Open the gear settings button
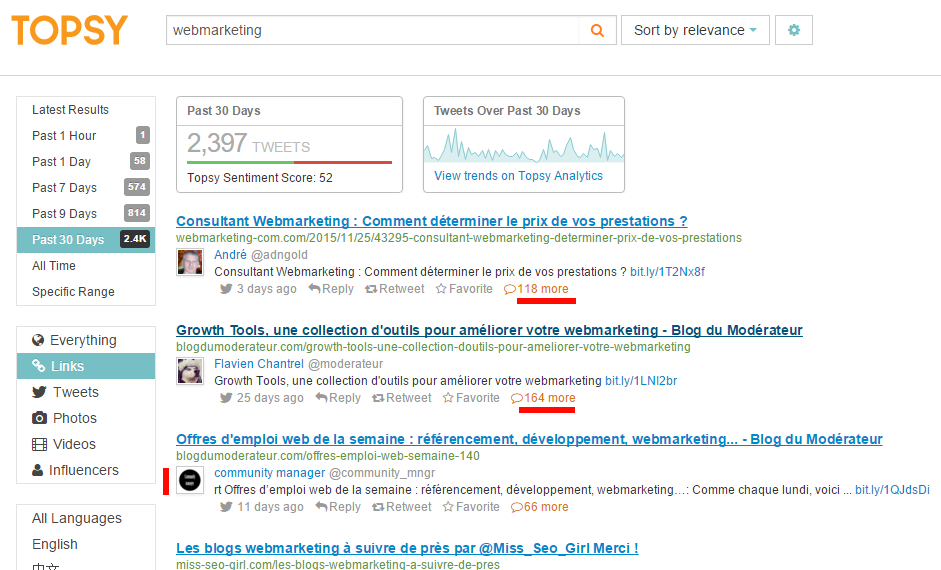 794,30
